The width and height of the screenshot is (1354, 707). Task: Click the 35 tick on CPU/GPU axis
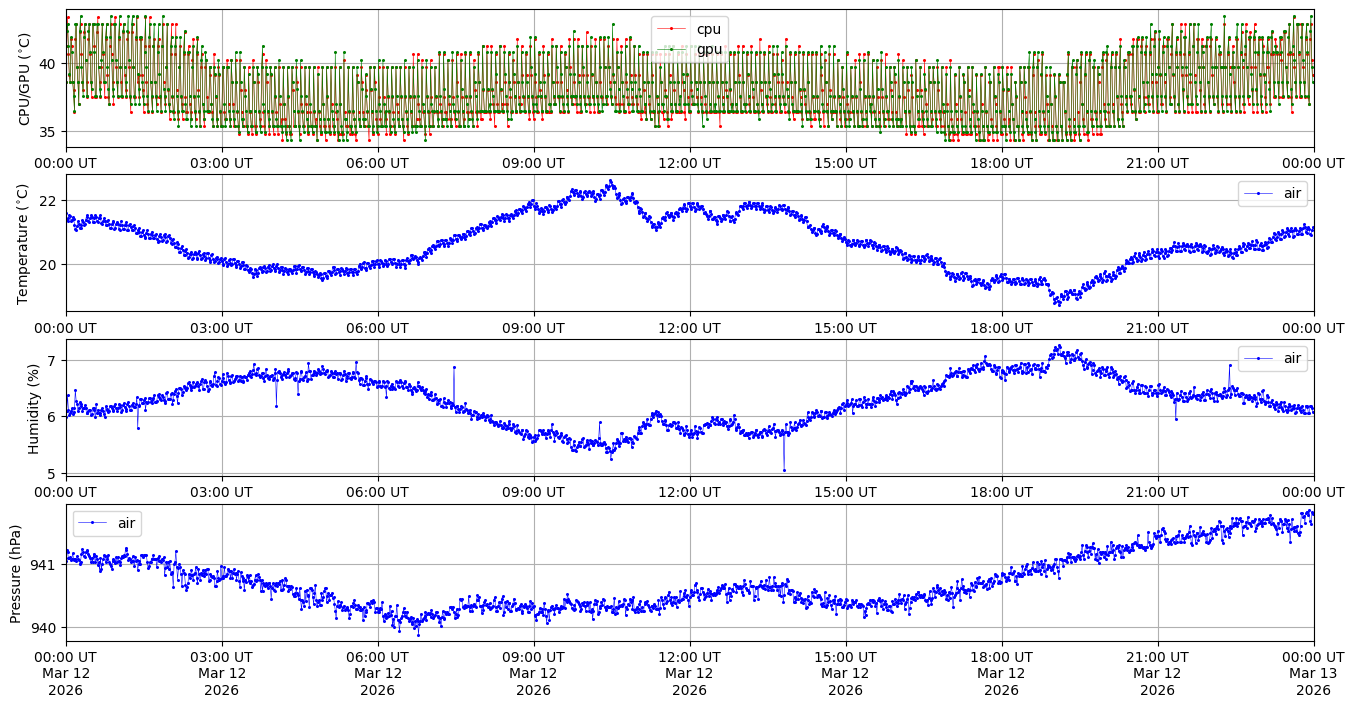(48, 132)
